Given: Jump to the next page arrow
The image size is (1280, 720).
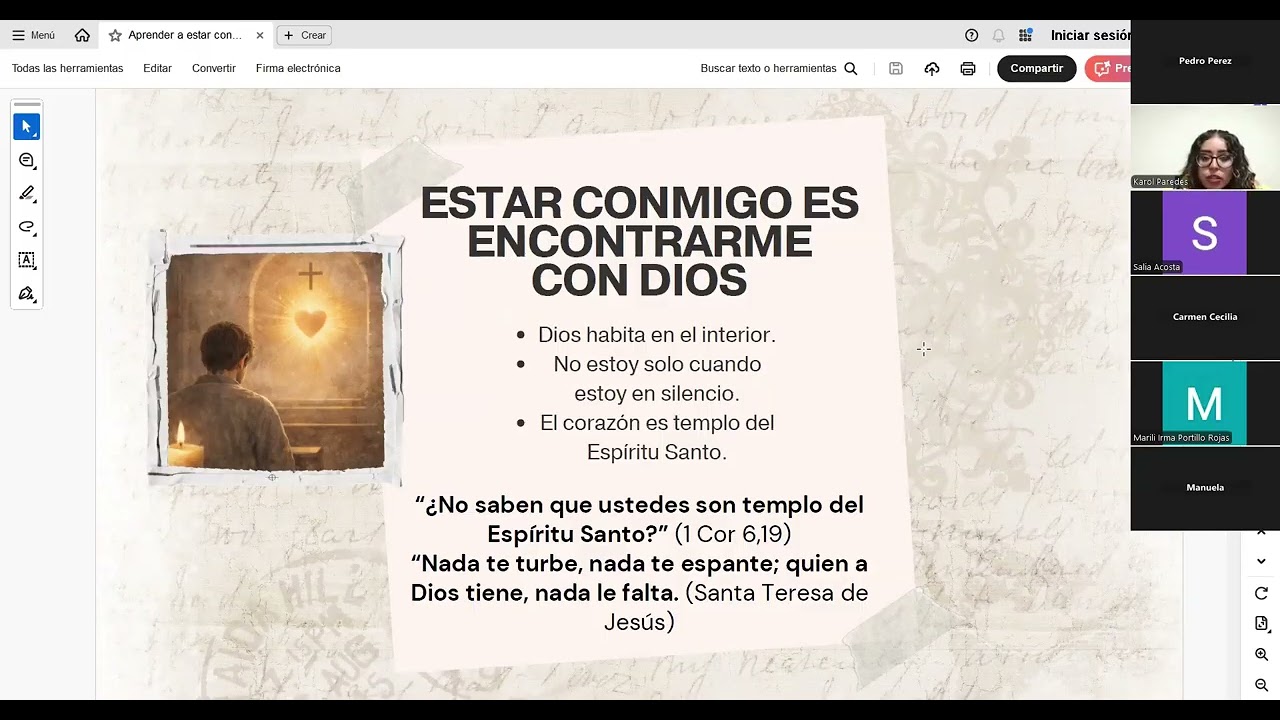Looking at the screenshot, I should tap(1261, 561).
